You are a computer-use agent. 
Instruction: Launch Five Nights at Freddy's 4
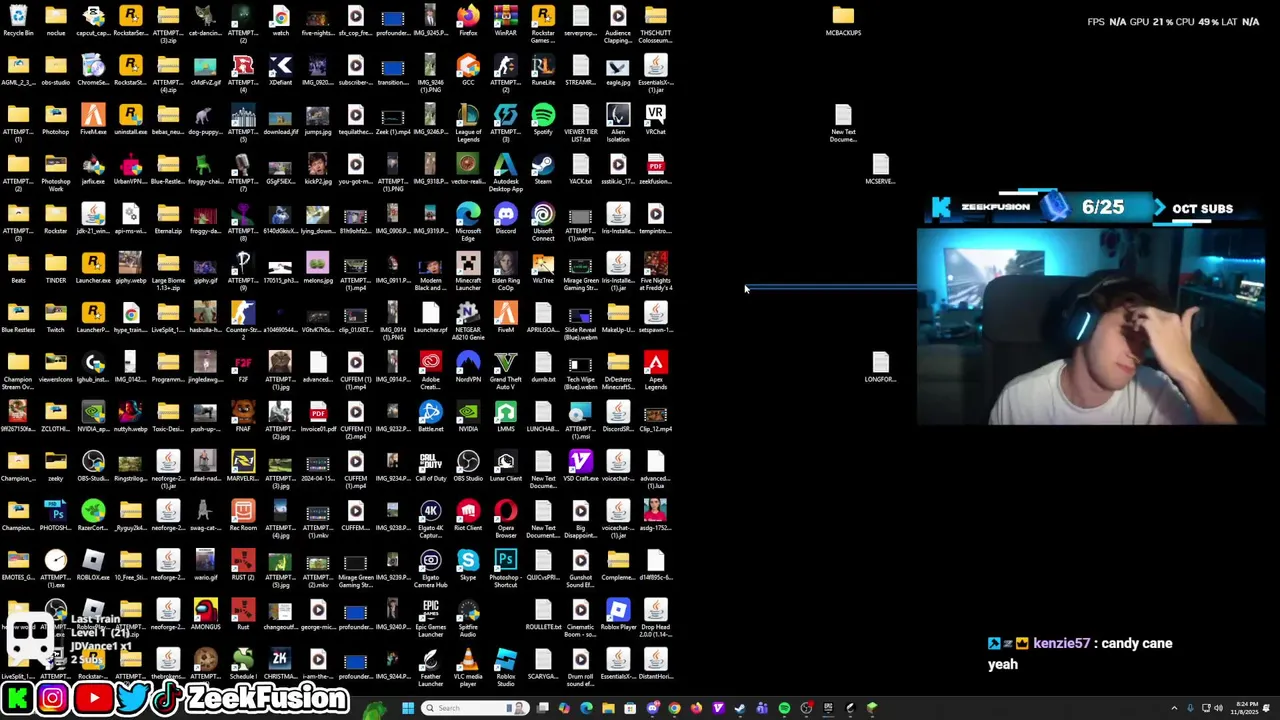click(x=656, y=271)
